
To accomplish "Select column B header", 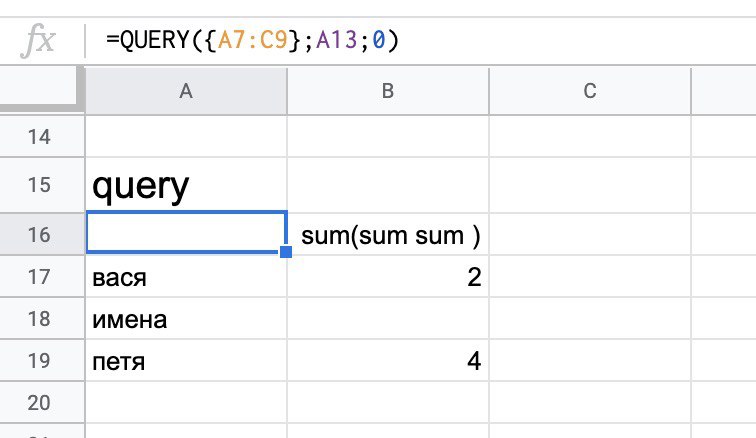I will pos(388,91).
